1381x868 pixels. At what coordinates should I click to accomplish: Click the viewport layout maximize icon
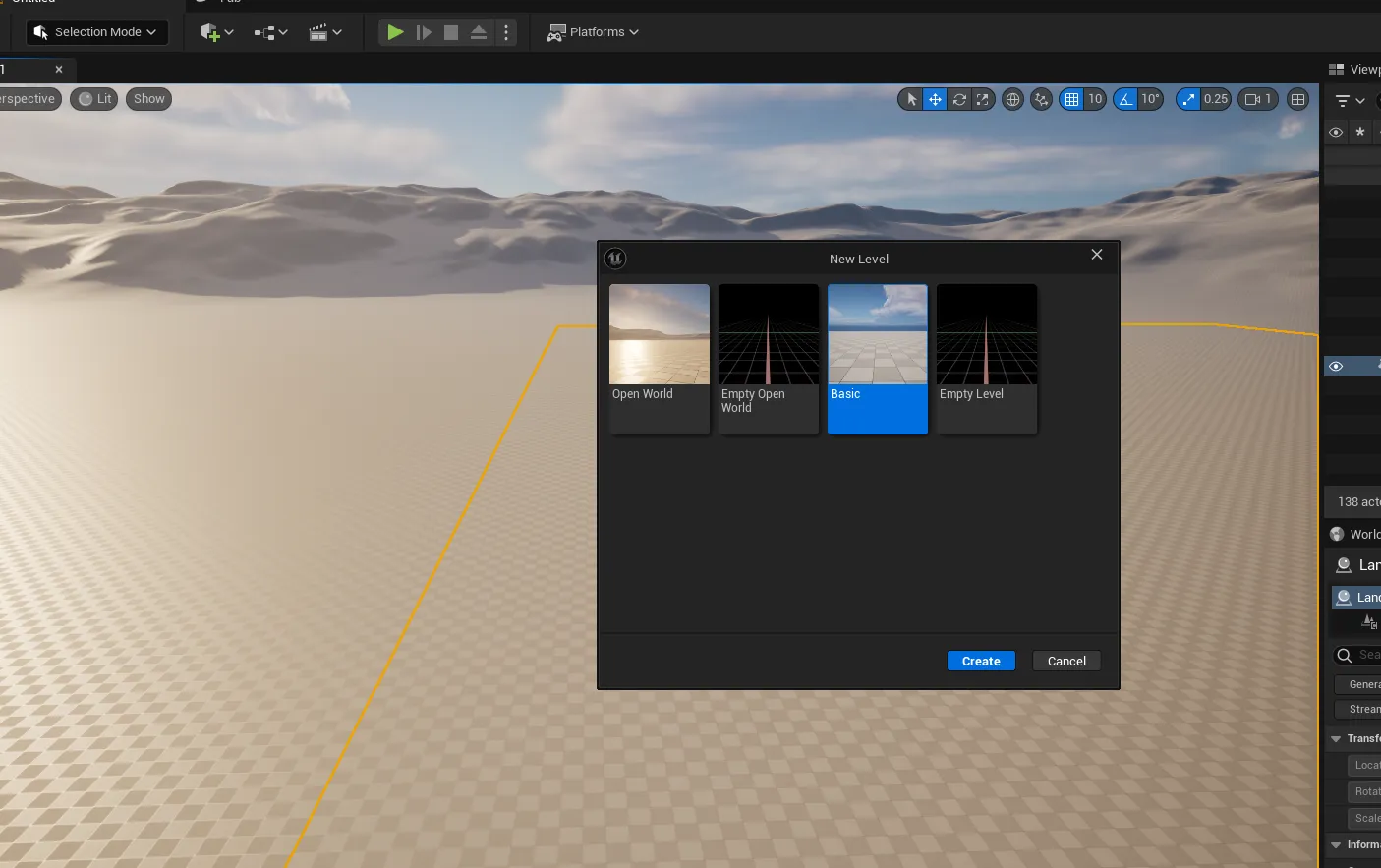[1297, 99]
